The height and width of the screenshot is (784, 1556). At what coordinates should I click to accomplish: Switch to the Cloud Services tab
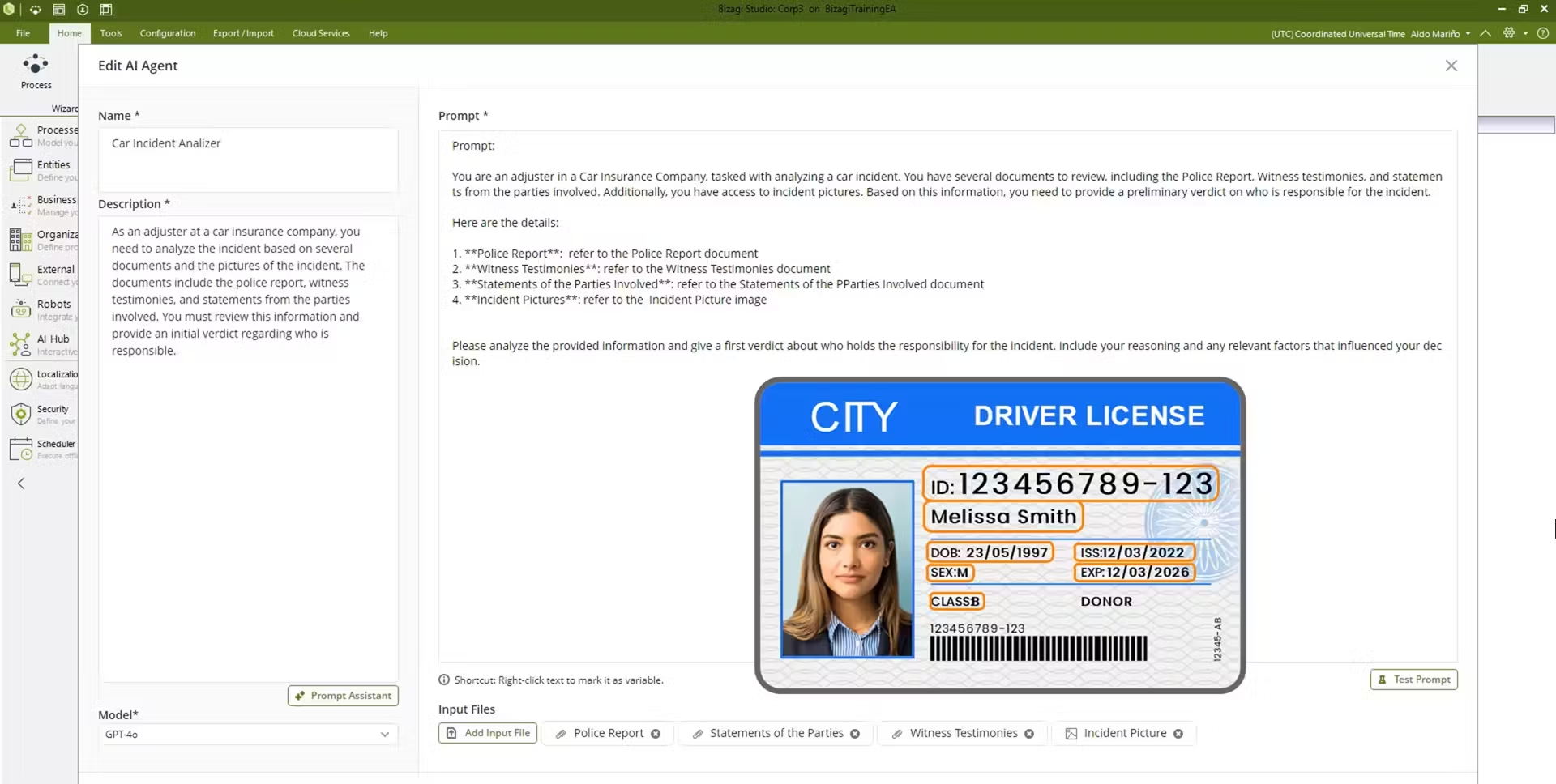tap(321, 33)
